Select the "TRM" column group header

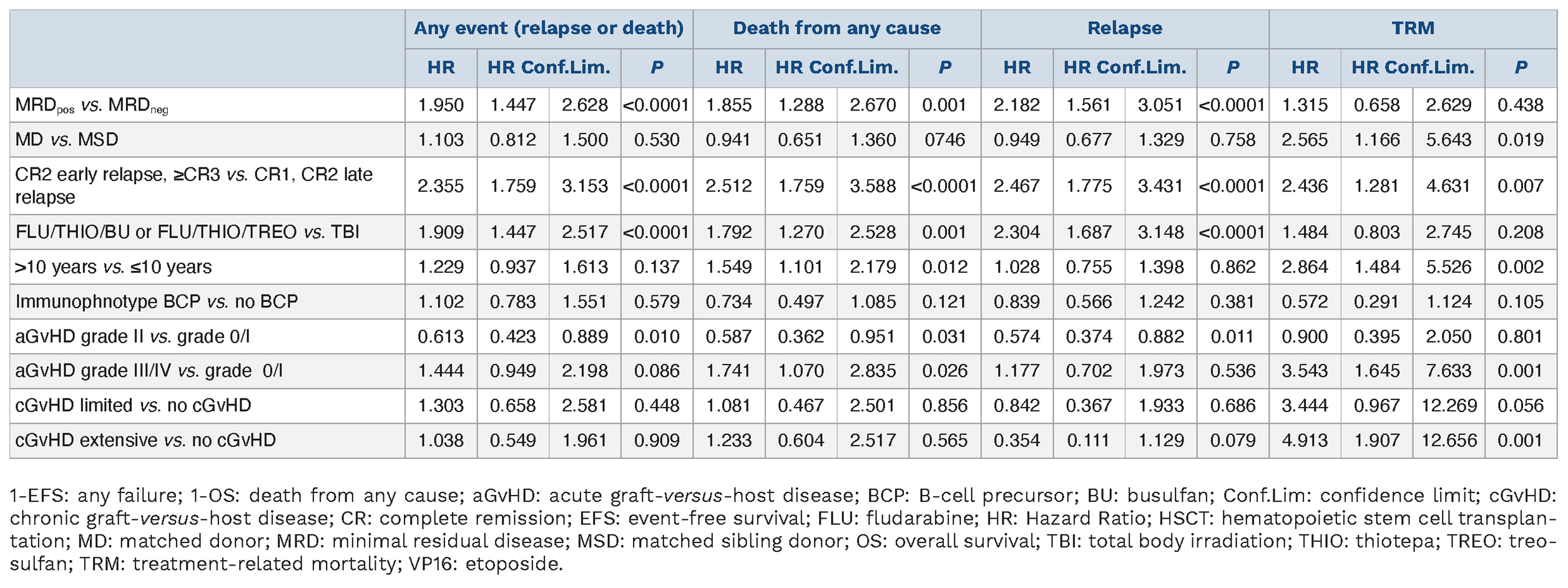[1413, 28]
